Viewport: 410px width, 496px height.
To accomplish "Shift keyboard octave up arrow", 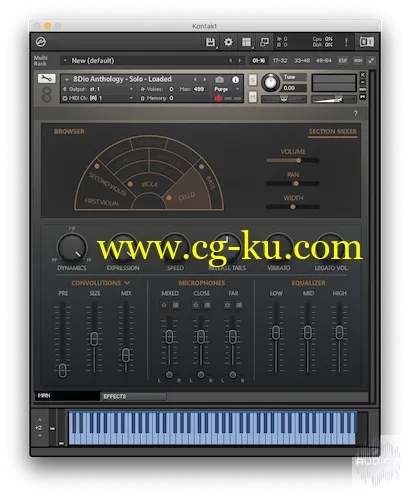I will [40, 420].
